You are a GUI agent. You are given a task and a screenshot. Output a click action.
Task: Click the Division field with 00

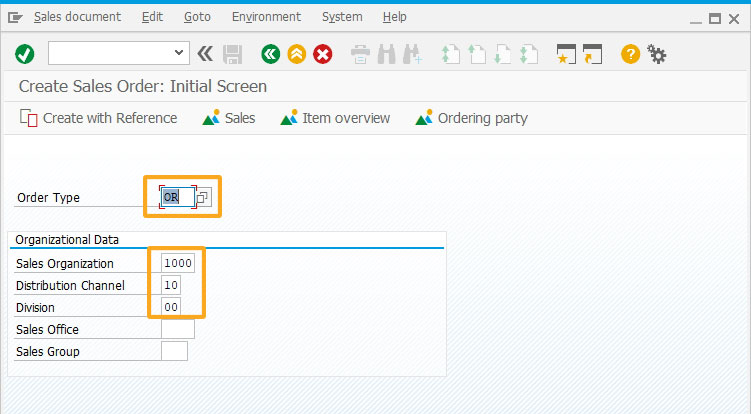coord(171,307)
